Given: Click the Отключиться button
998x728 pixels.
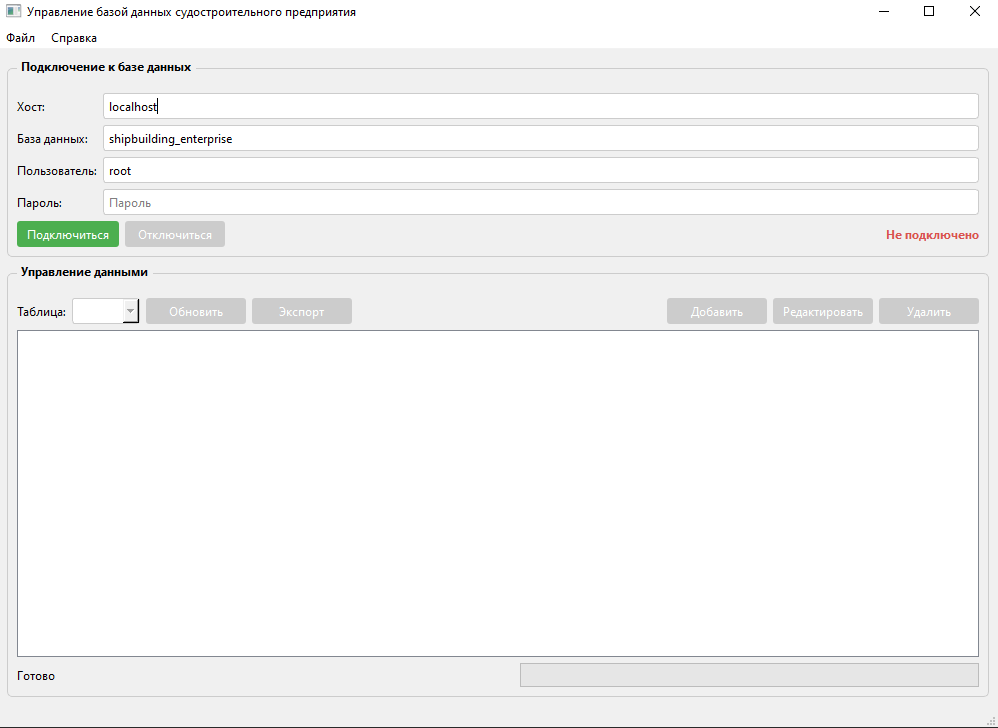Looking at the screenshot, I should tap(175, 234).
